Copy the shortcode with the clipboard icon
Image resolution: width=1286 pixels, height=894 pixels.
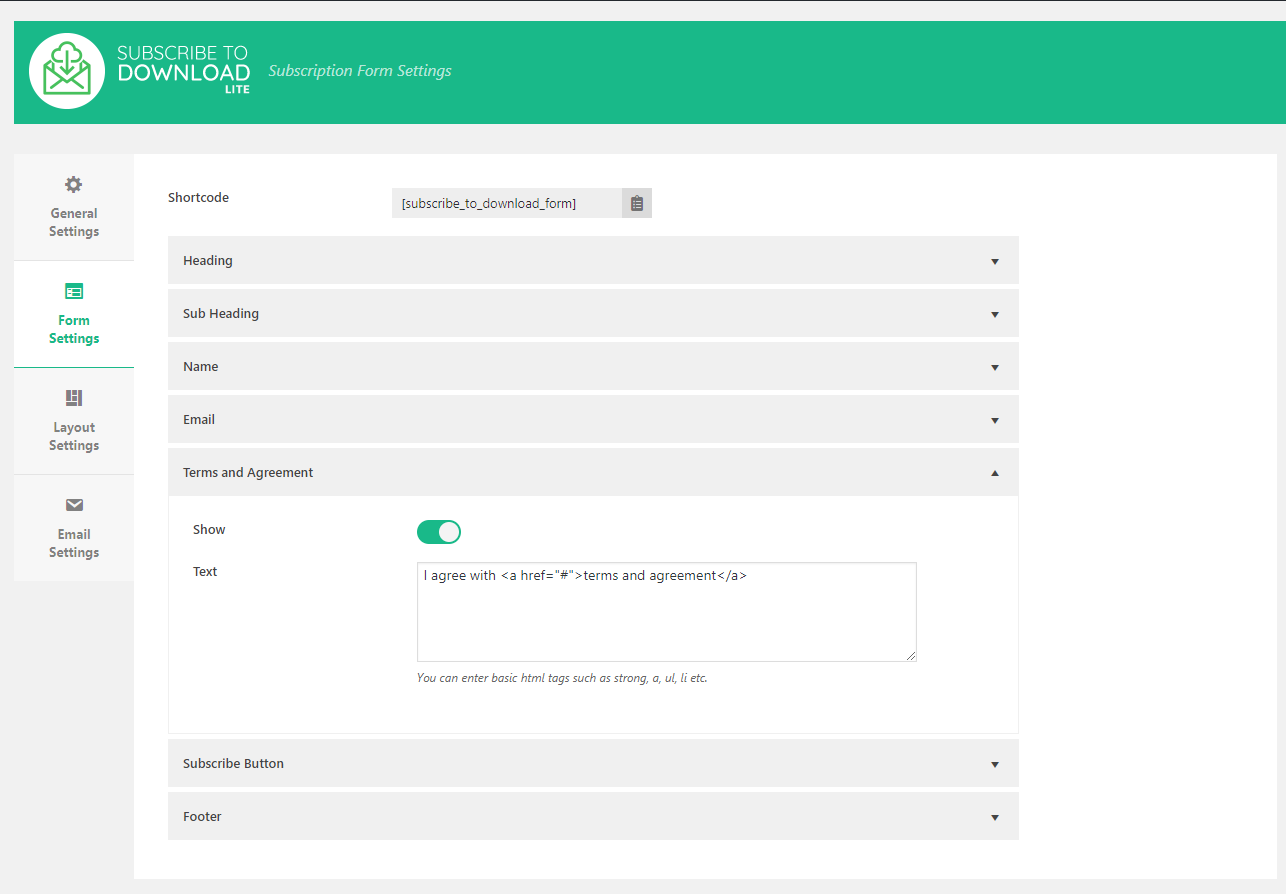[637, 203]
